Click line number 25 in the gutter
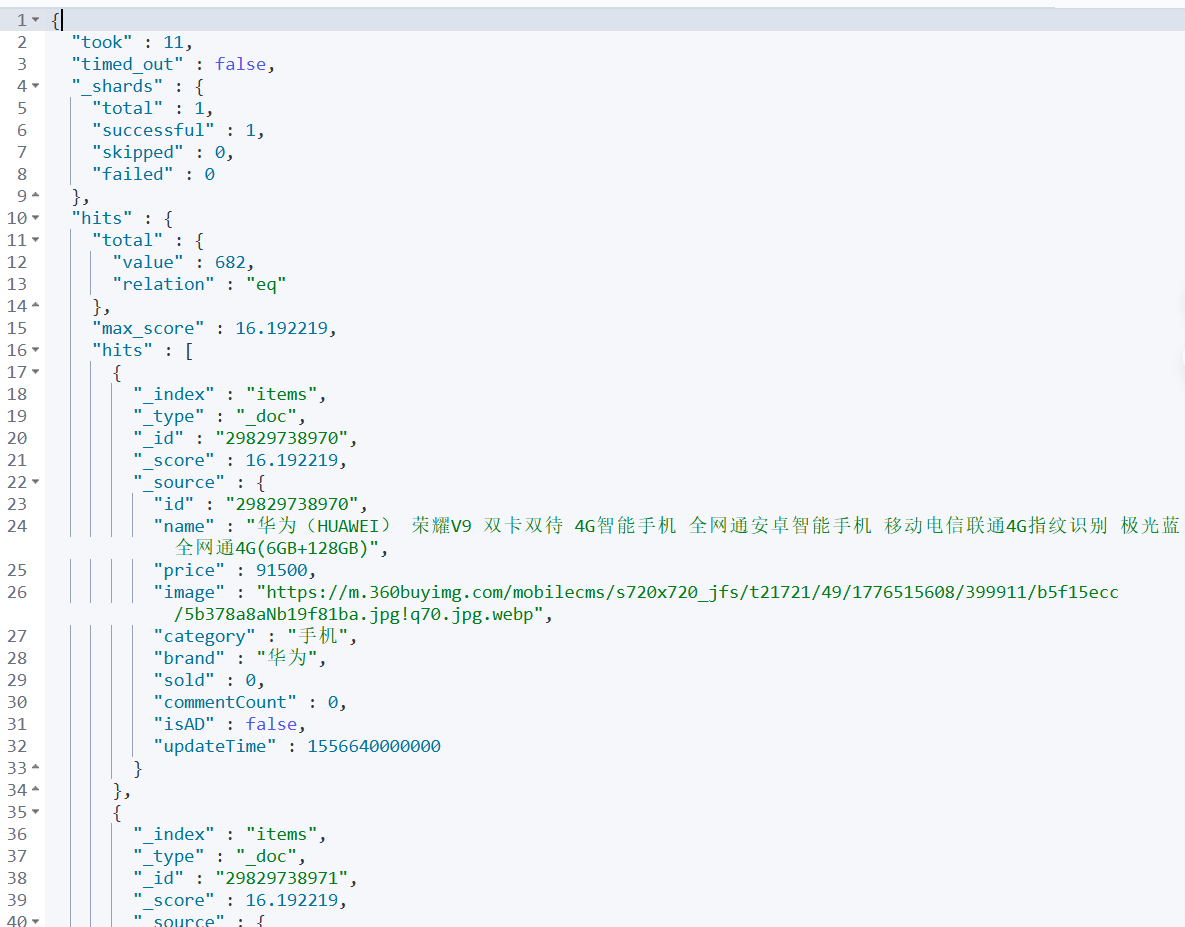 click(17, 570)
